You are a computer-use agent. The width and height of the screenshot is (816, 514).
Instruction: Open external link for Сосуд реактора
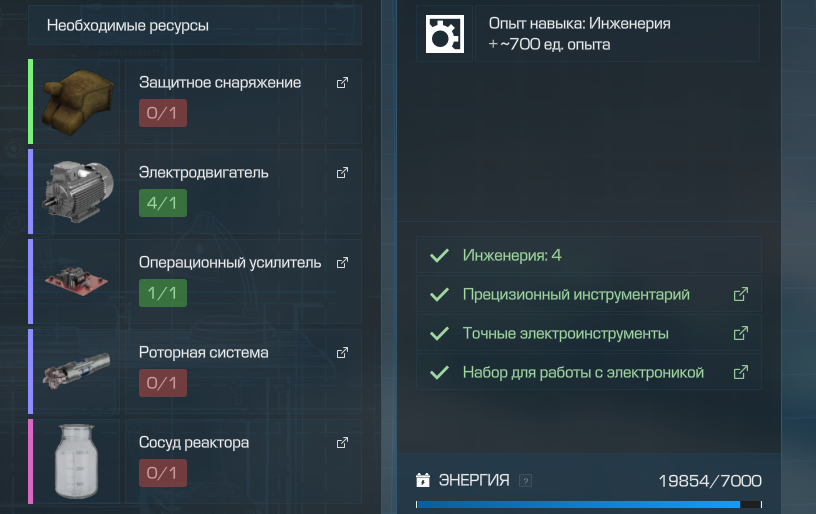pyautogui.click(x=342, y=443)
